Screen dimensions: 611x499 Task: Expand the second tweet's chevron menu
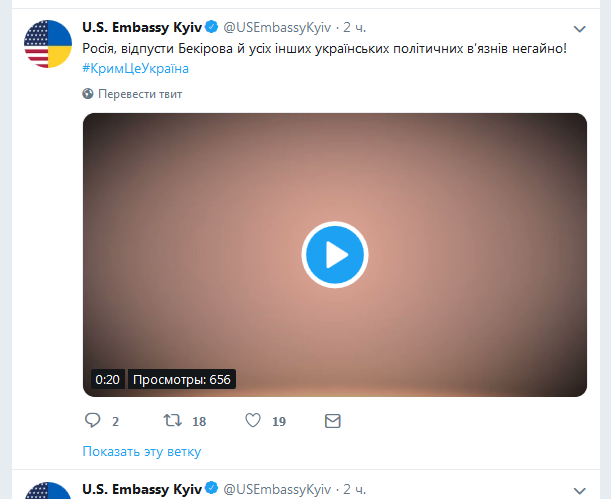coord(580,490)
